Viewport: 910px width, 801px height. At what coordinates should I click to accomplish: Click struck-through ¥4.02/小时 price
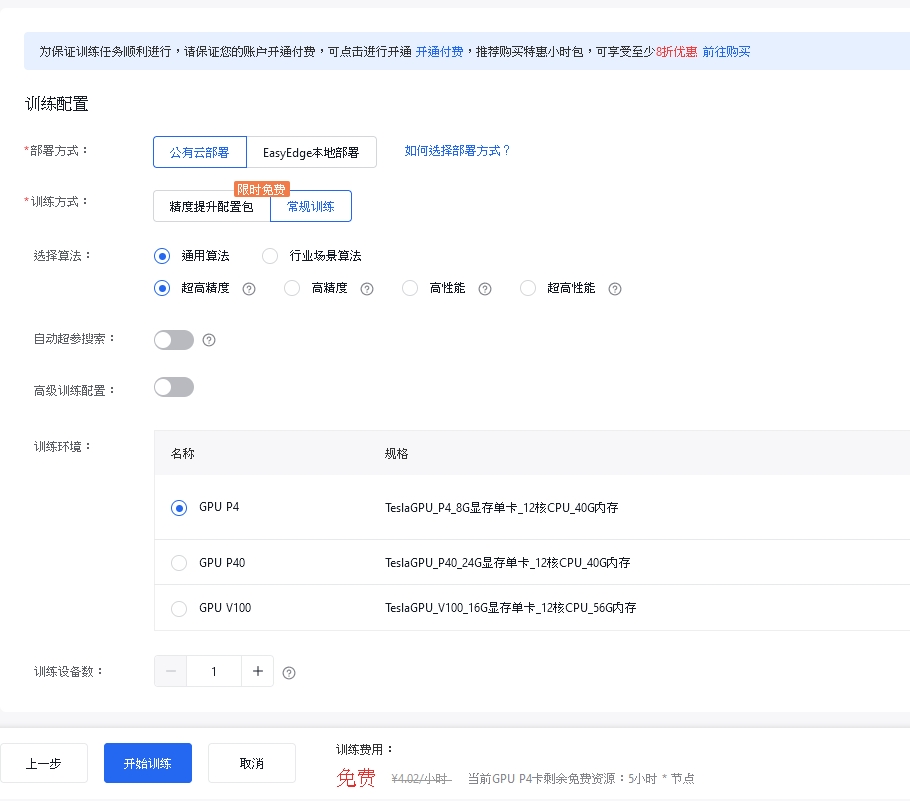point(421,779)
